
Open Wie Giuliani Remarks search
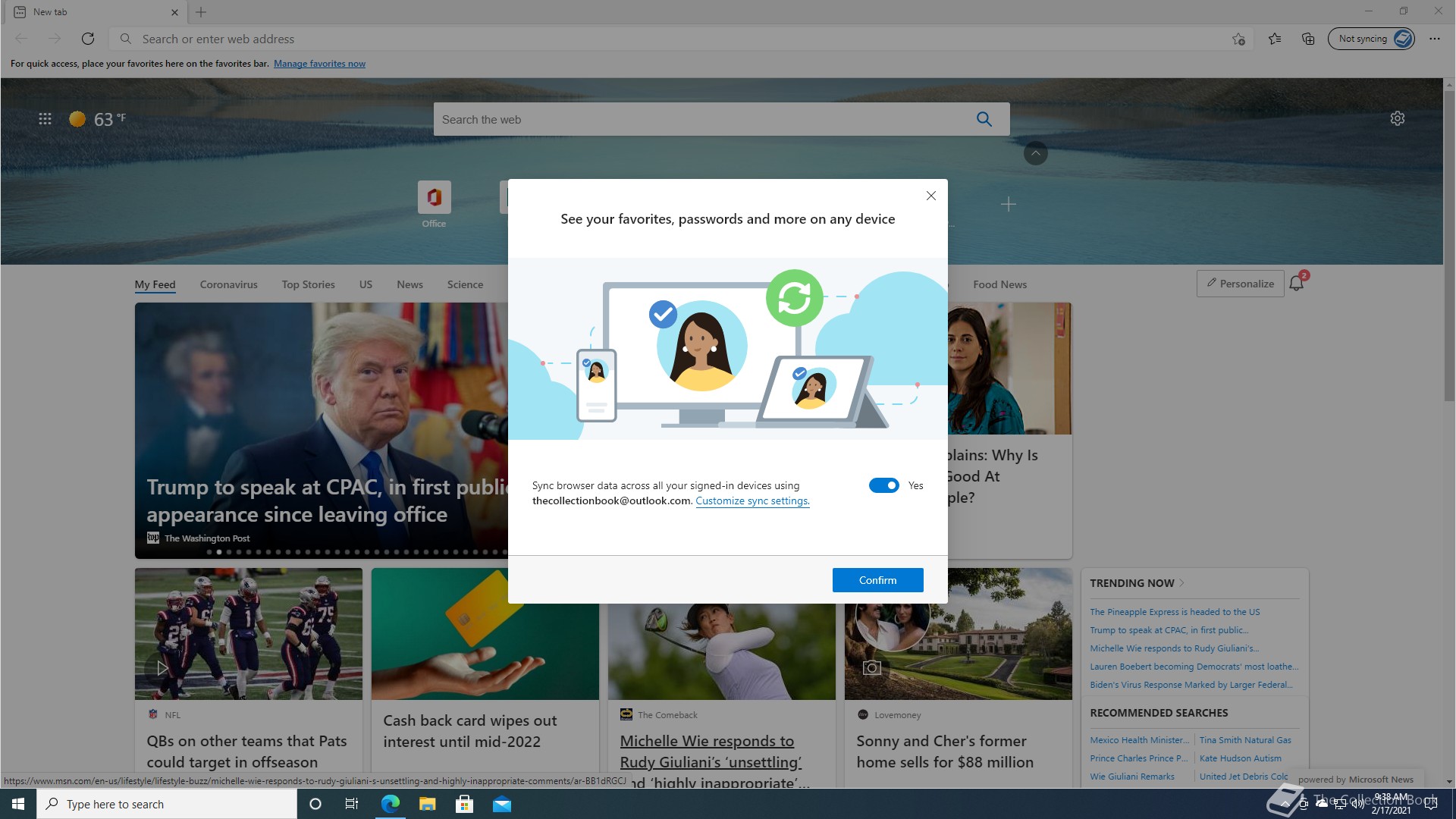[x=1132, y=777]
